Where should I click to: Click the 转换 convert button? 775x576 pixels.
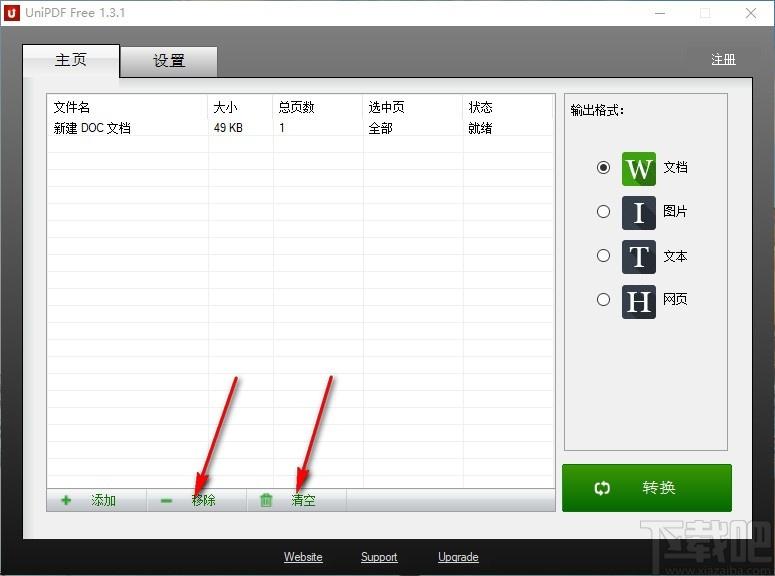(x=646, y=488)
